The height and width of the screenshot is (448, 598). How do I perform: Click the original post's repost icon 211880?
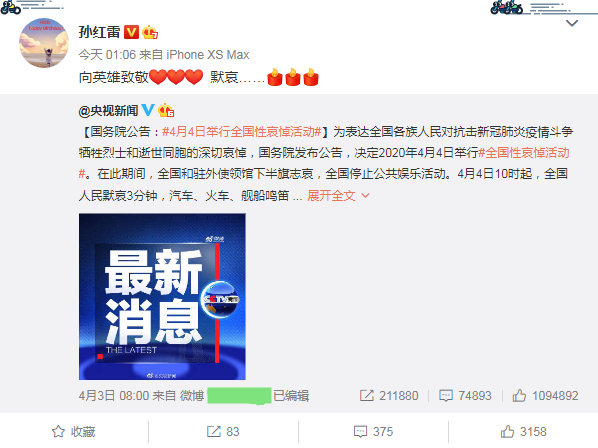pyautogui.click(x=389, y=396)
